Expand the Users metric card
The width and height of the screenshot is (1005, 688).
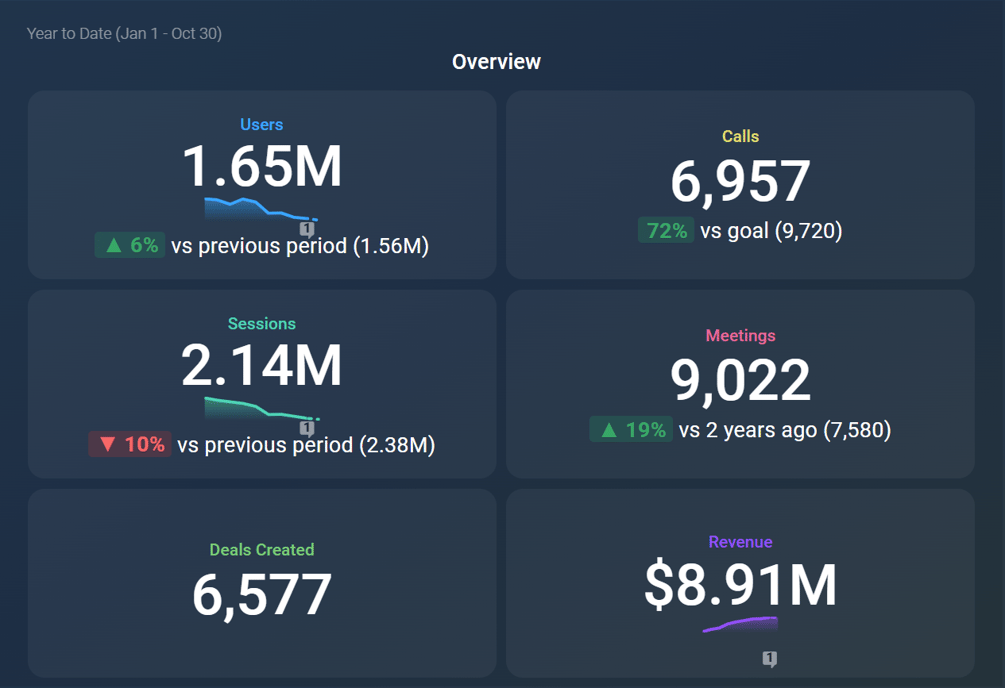pos(262,184)
